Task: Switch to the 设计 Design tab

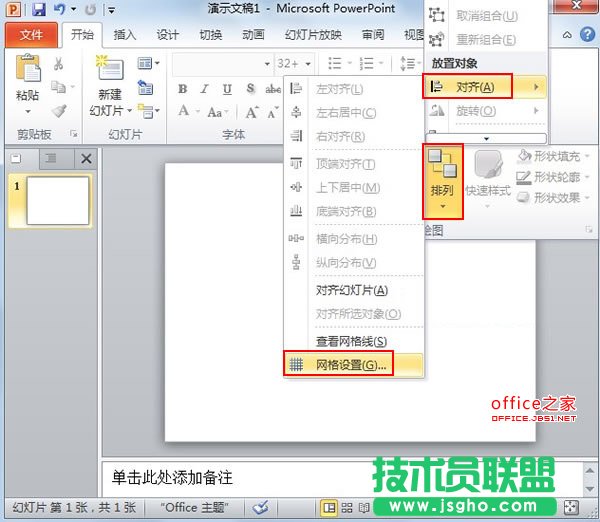Action: [x=168, y=35]
